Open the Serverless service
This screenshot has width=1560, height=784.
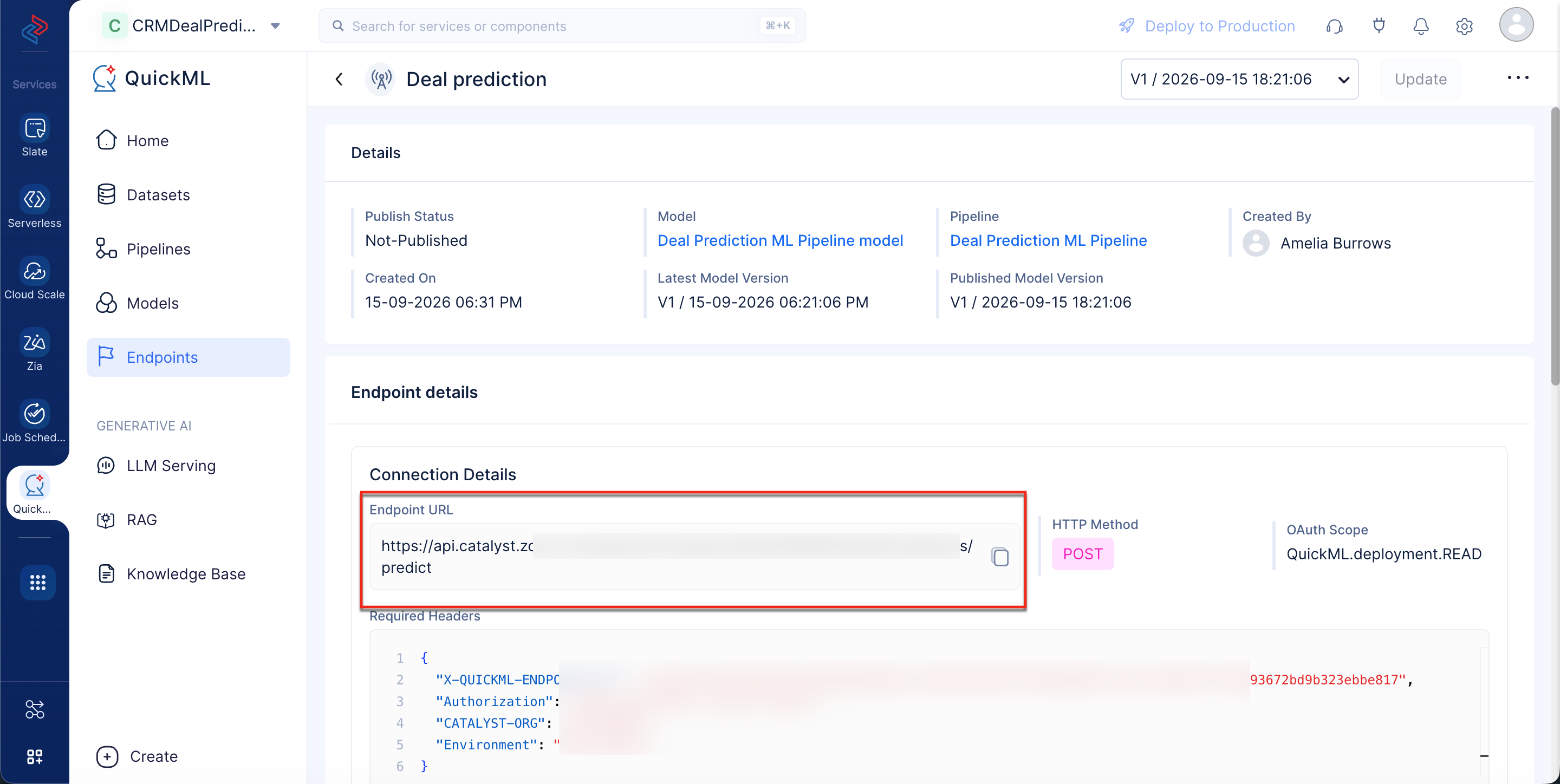[x=35, y=207]
